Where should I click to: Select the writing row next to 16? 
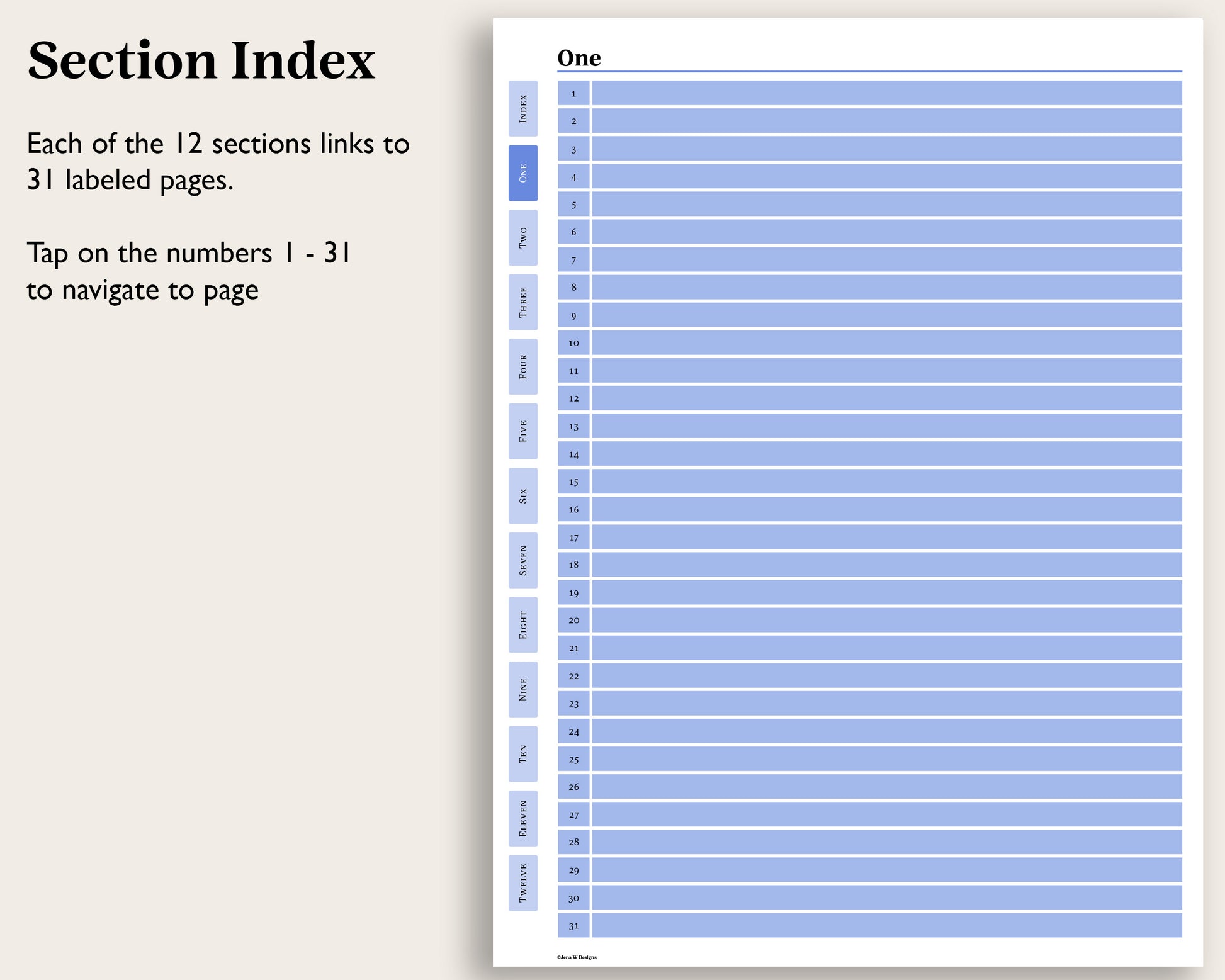[886, 509]
